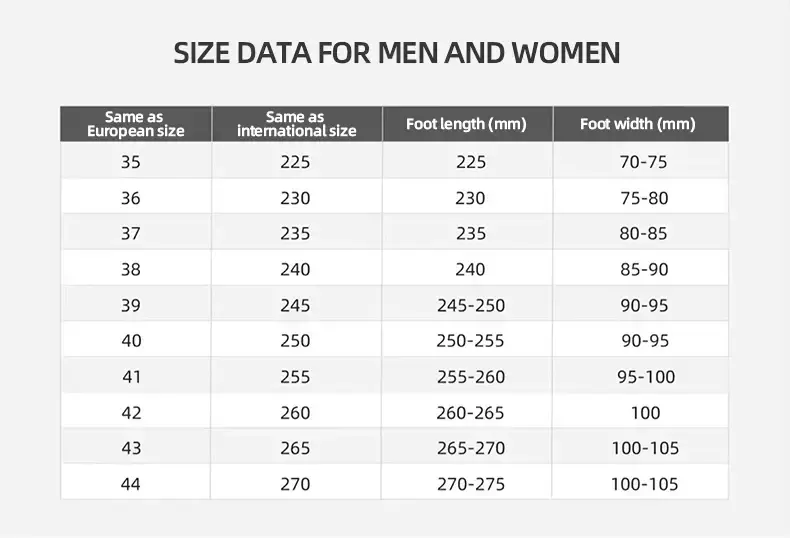Click European size 44 cell
This screenshot has width=790, height=538.
click(x=136, y=483)
